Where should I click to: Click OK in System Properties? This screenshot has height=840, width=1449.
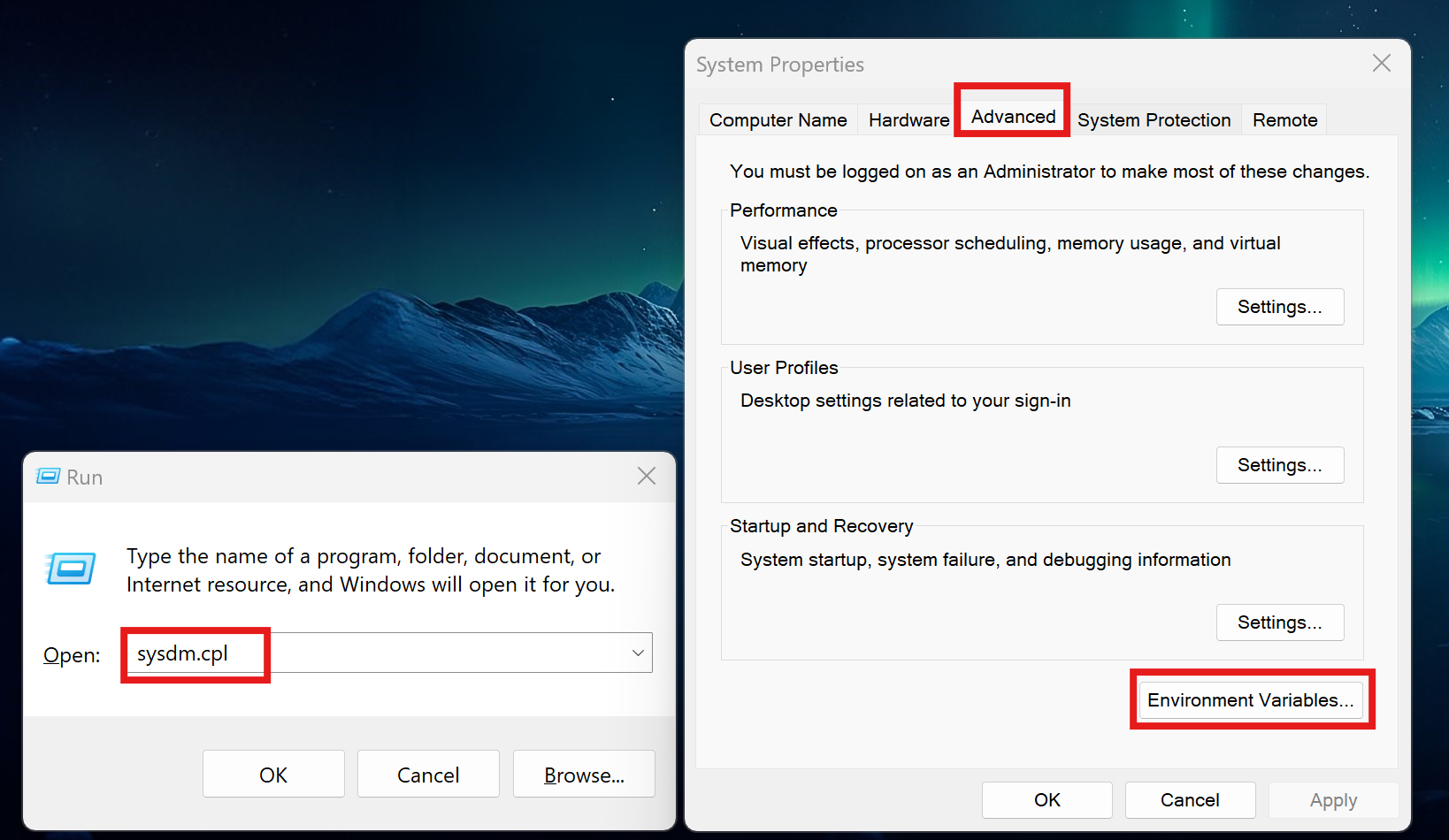coord(1046,799)
